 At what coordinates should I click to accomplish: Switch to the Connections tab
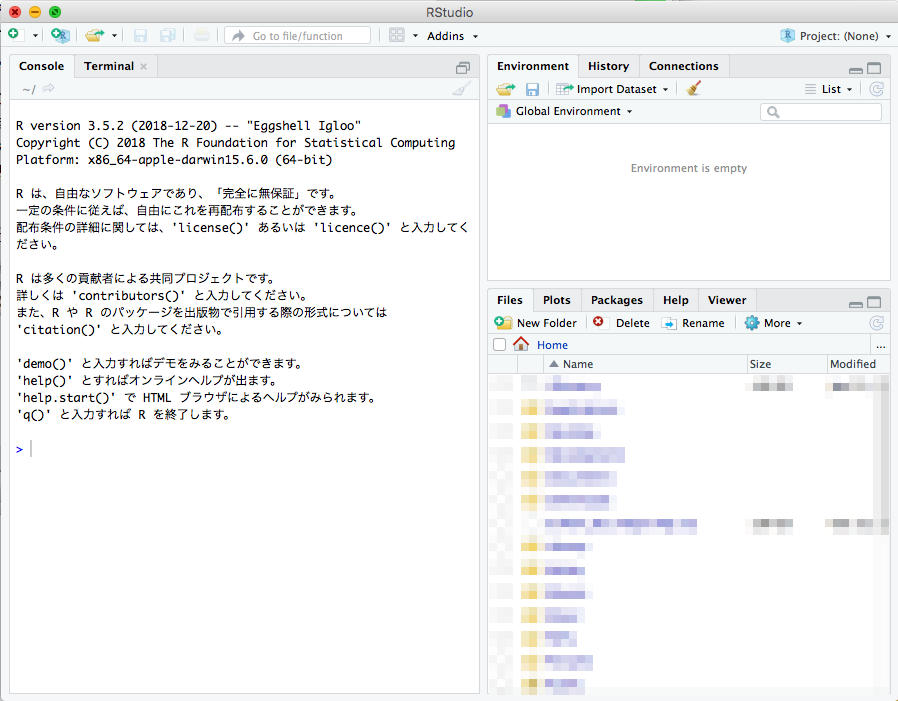683,66
